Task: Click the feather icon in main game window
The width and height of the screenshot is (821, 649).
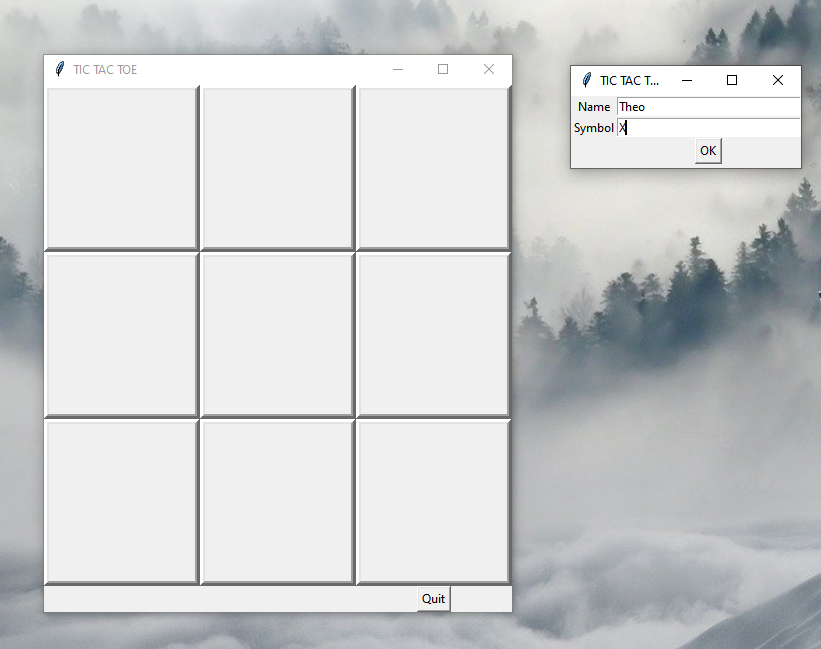Action: (x=60, y=69)
